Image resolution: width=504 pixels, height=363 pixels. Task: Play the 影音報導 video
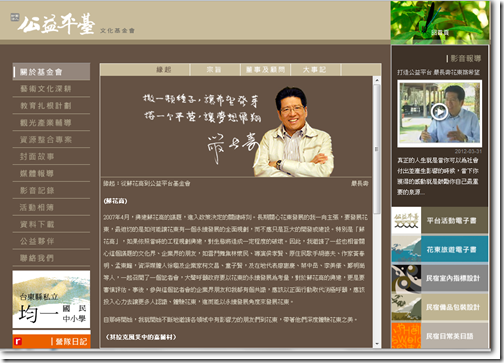point(439,112)
